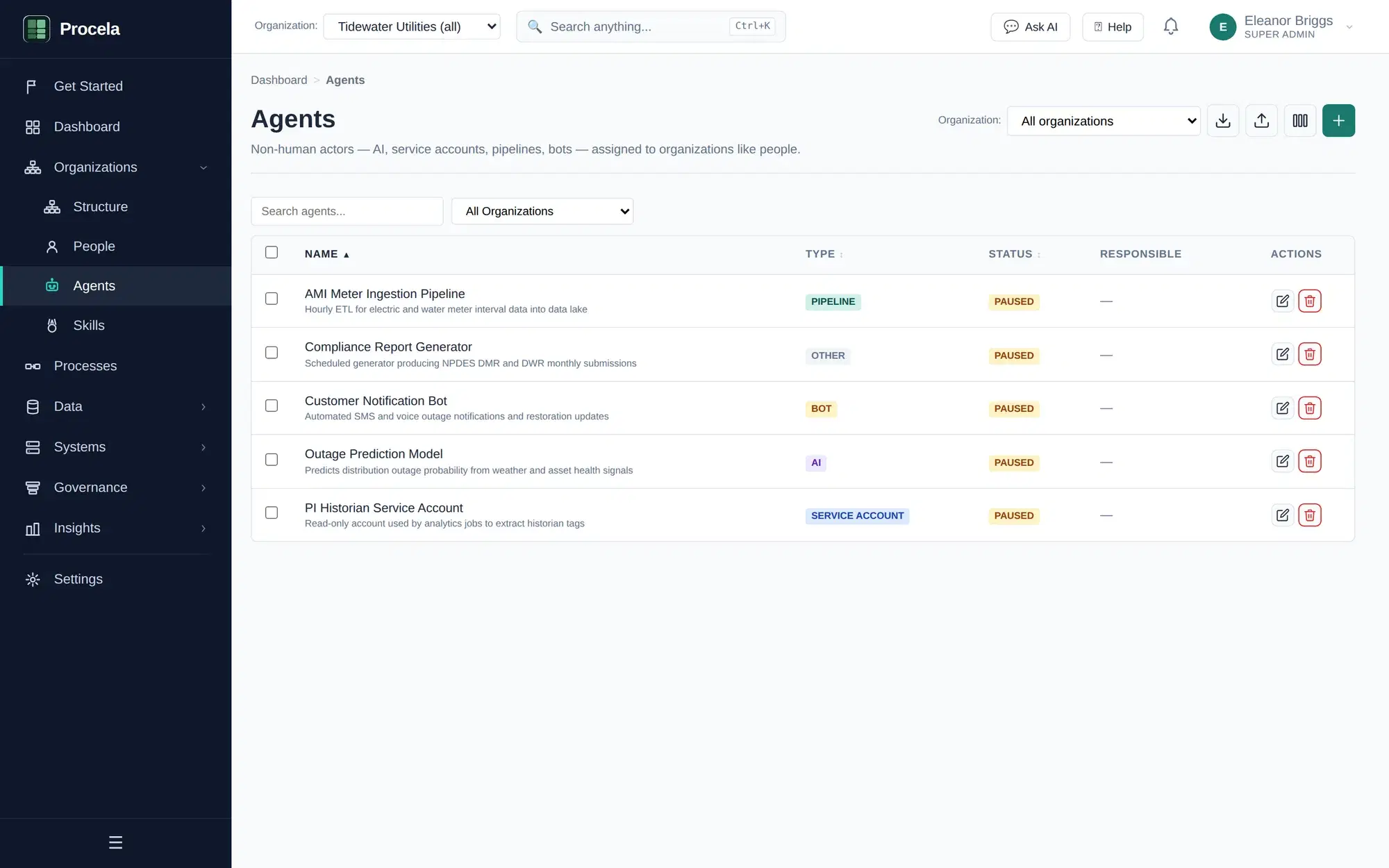Viewport: 1389px width, 868px height.
Task: Edit Compliance Report Generator agent
Action: point(1283,354)
